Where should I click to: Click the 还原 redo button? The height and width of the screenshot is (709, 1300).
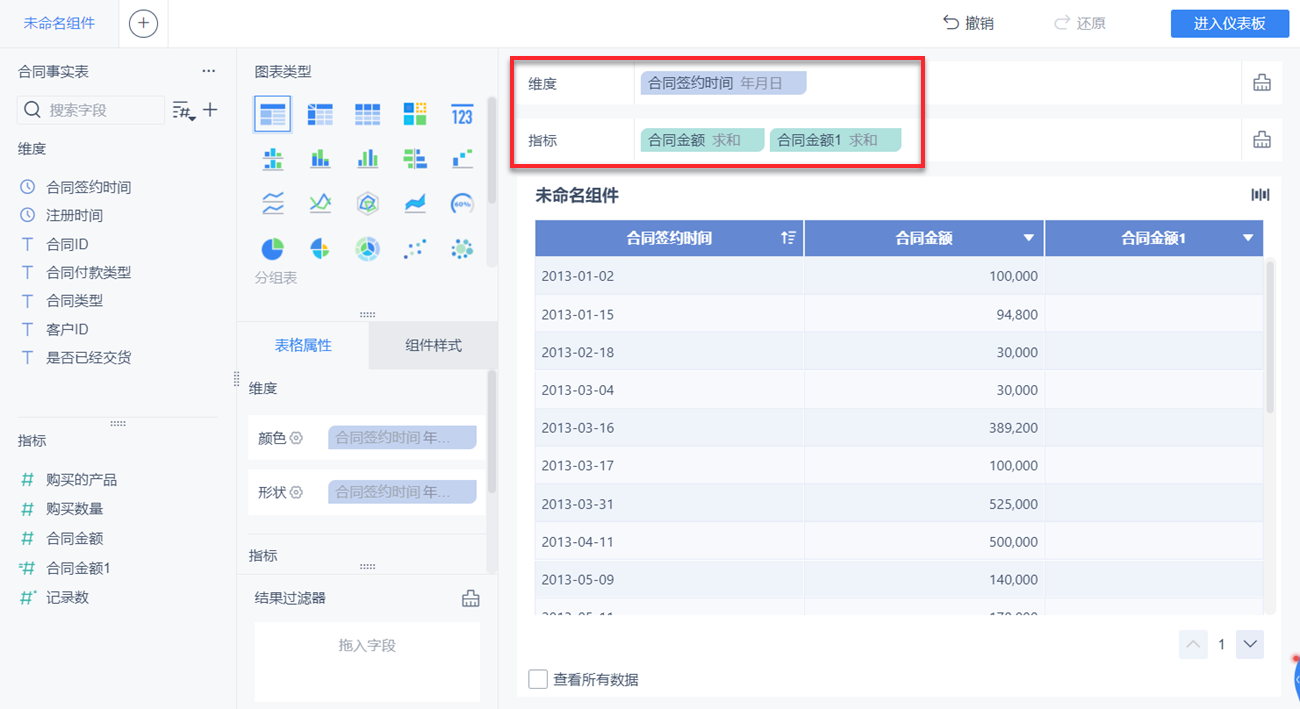[x=1080, y=23]
